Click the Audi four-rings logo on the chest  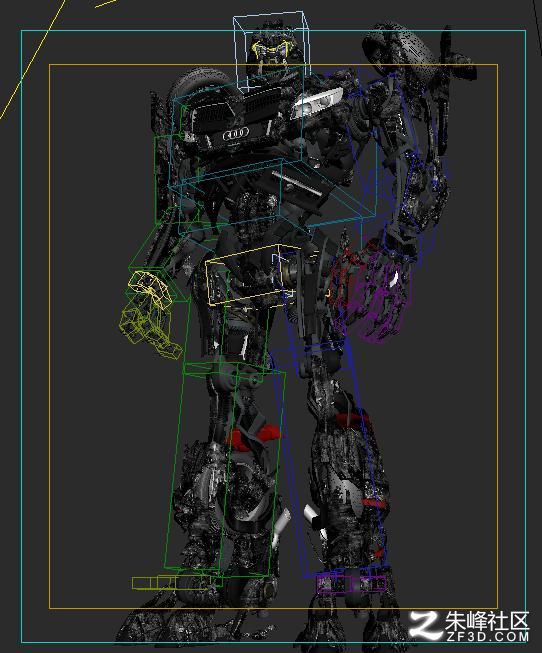[236, 134]
